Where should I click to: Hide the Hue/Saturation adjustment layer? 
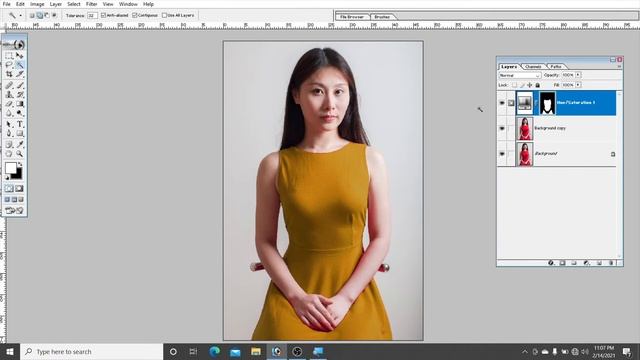[x=502, y=103]
